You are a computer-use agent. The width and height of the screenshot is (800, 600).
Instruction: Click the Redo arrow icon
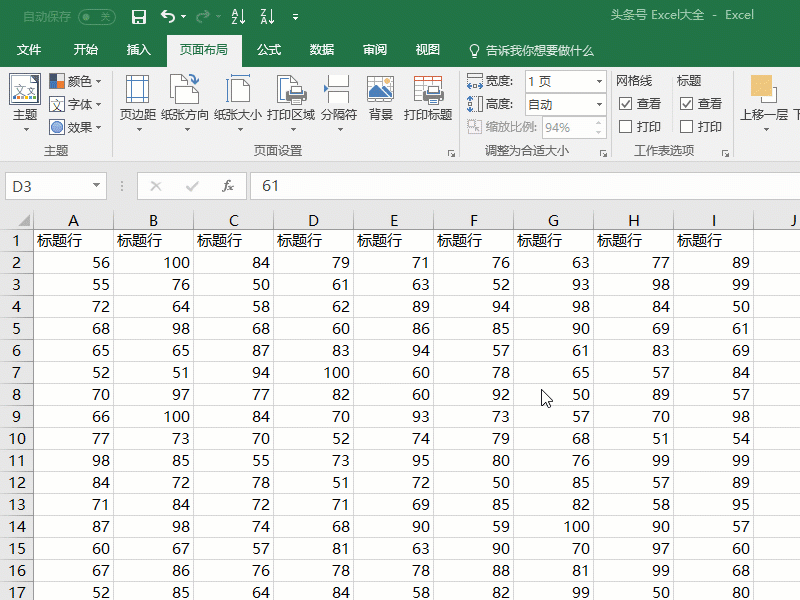pos(203,17)
